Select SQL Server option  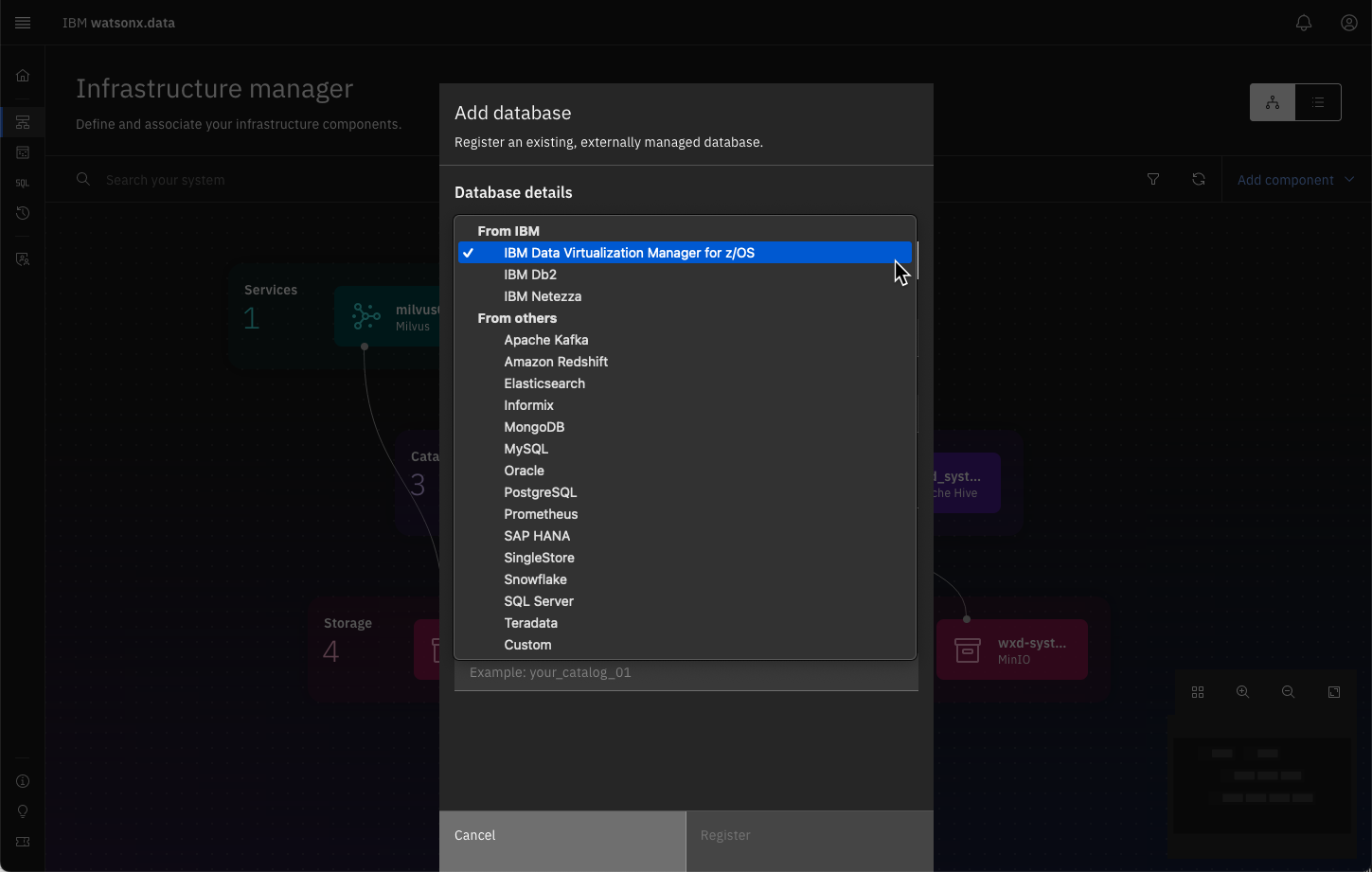point(685,601)
